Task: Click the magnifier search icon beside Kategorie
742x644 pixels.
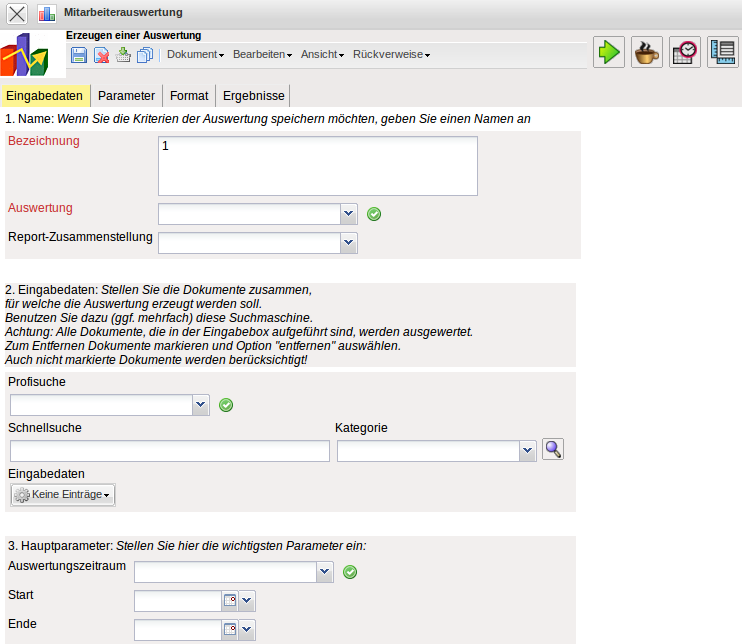Action: (x=553, y=450)
